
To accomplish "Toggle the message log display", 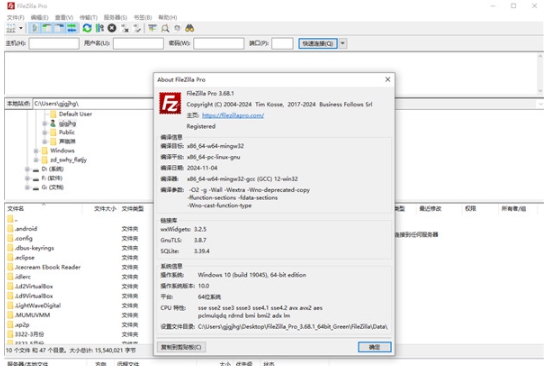I will [35, 28].
